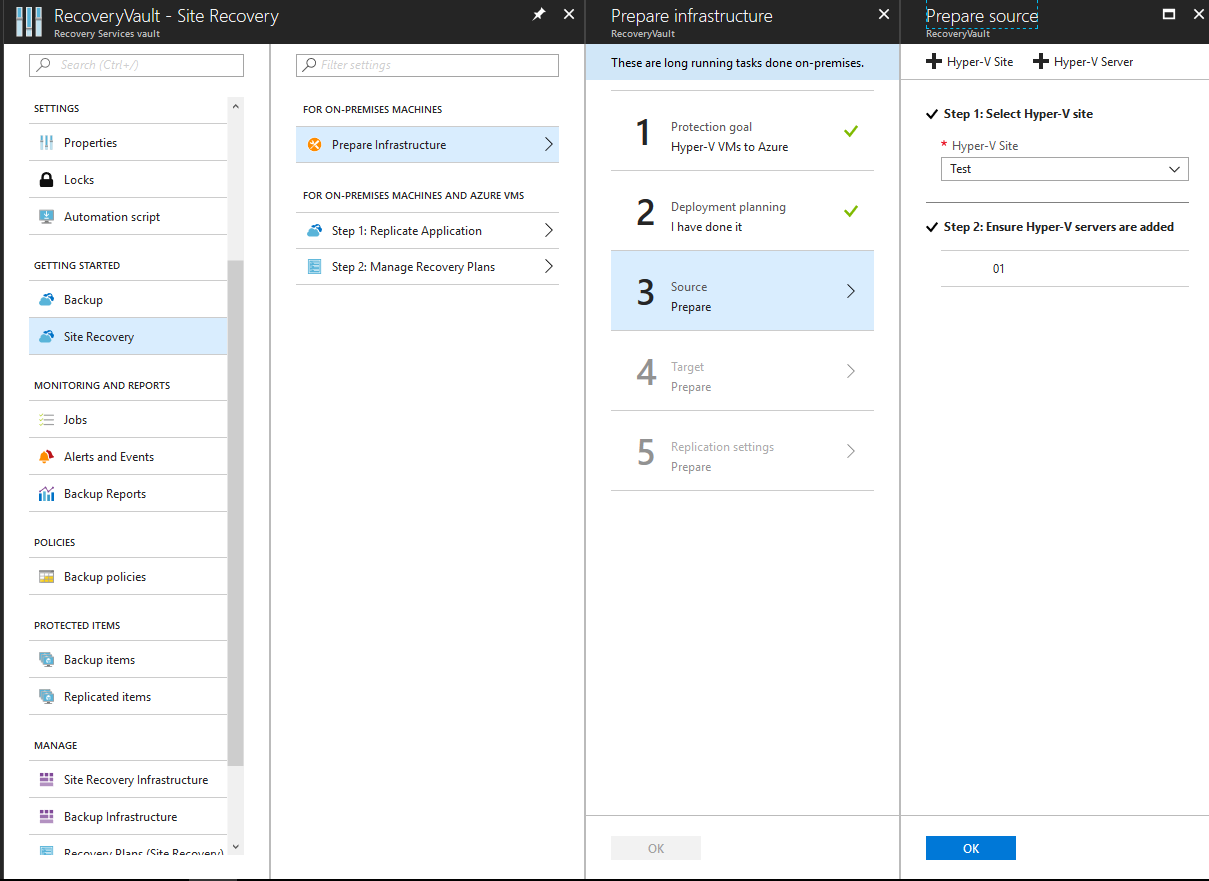Image resolution: width=1209 pixels, height=881 pixels.
Task: Click the Filter settings magnifier icon
Action: coord(309,65)
